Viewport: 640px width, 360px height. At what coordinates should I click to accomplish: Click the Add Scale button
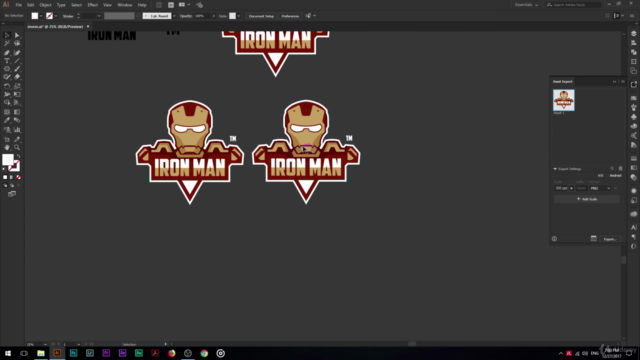587,199
